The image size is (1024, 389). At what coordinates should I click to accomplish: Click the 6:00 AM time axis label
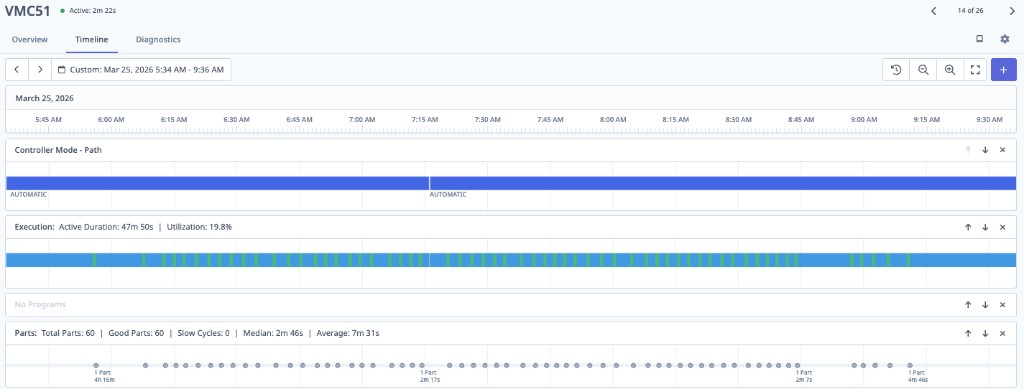pos(111,120)
